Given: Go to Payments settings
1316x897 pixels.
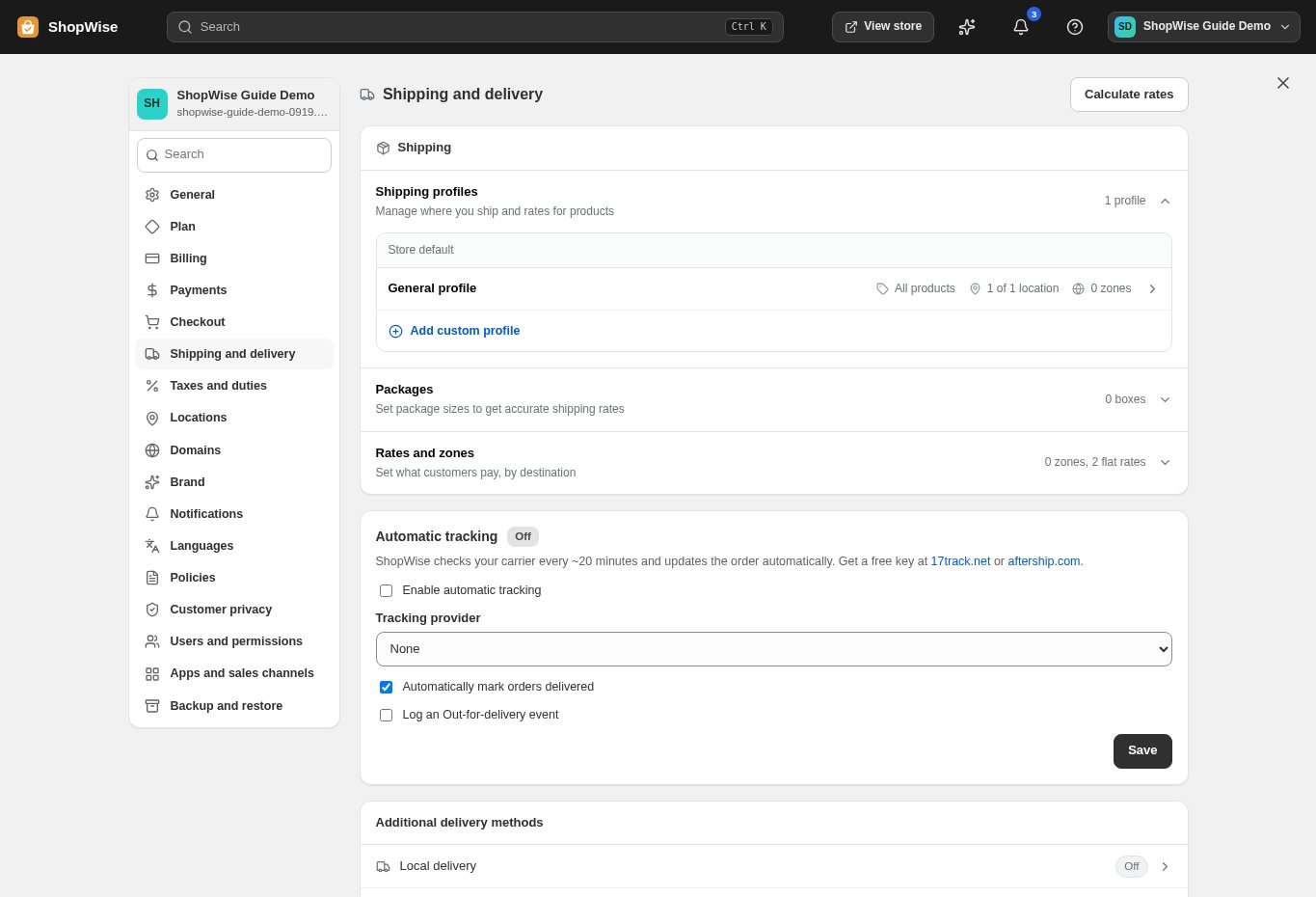Looking at the screenshot, I should 234,290.
